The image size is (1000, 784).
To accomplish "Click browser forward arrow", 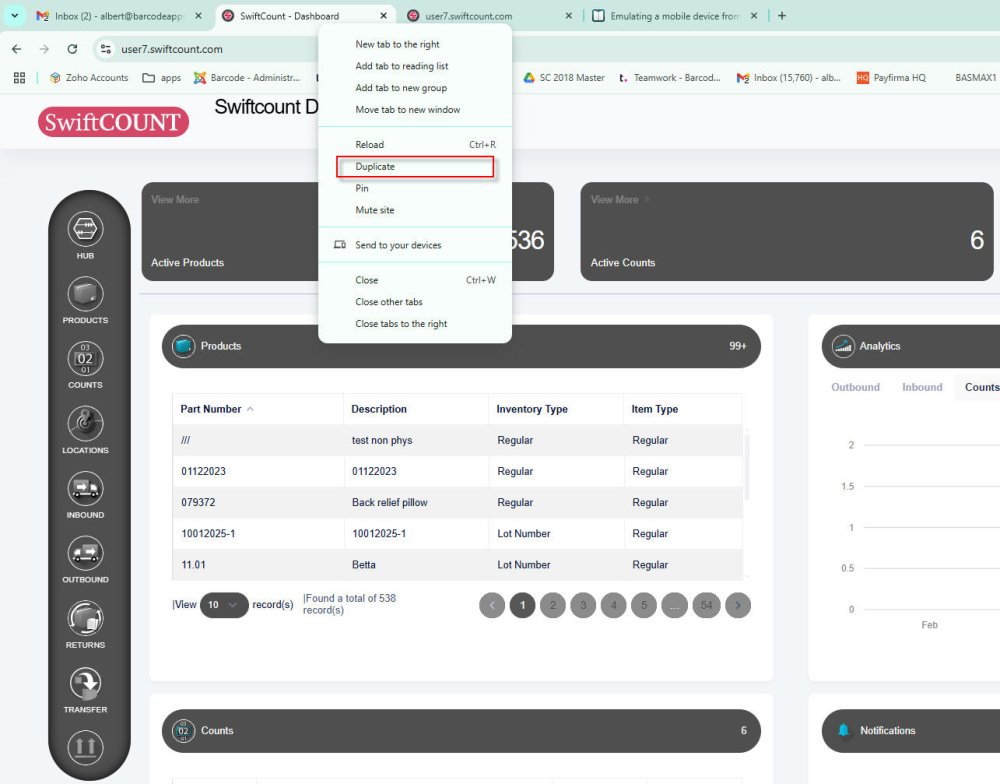I will point(44,49).
